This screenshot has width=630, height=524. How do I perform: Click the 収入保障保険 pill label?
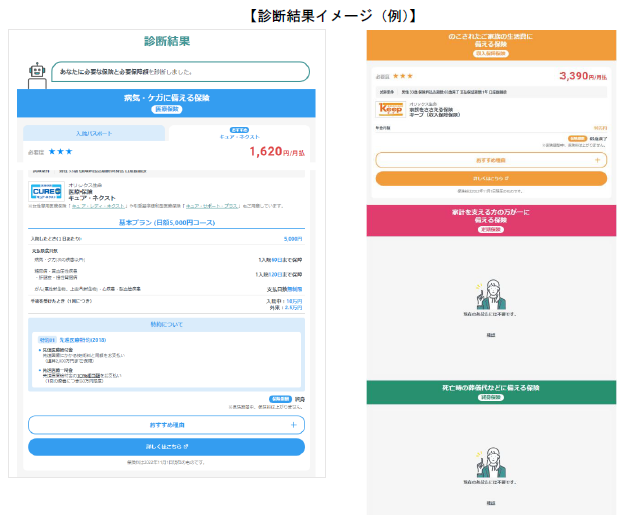tap(491, 53)
